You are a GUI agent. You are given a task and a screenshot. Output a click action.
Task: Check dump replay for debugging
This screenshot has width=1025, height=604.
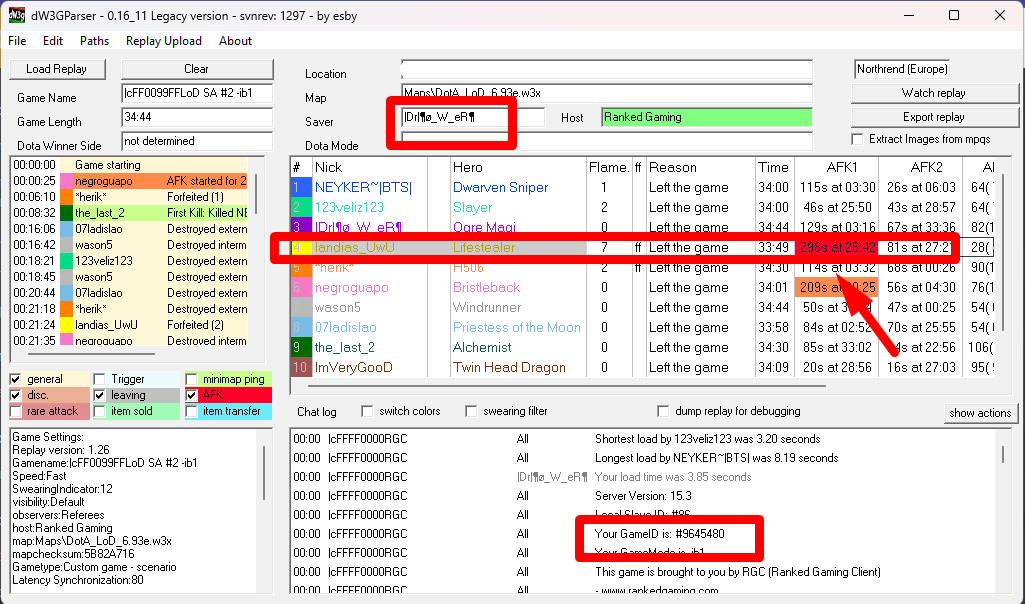(664, 411)
